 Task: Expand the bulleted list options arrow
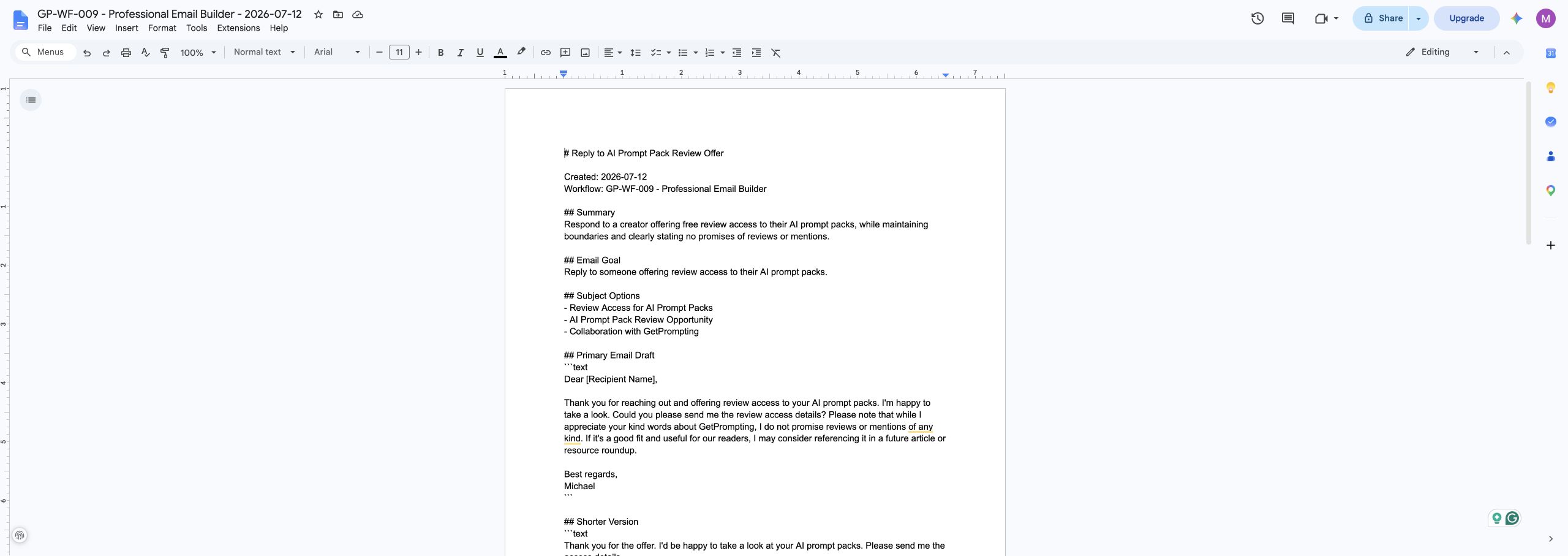coord(696,53)
